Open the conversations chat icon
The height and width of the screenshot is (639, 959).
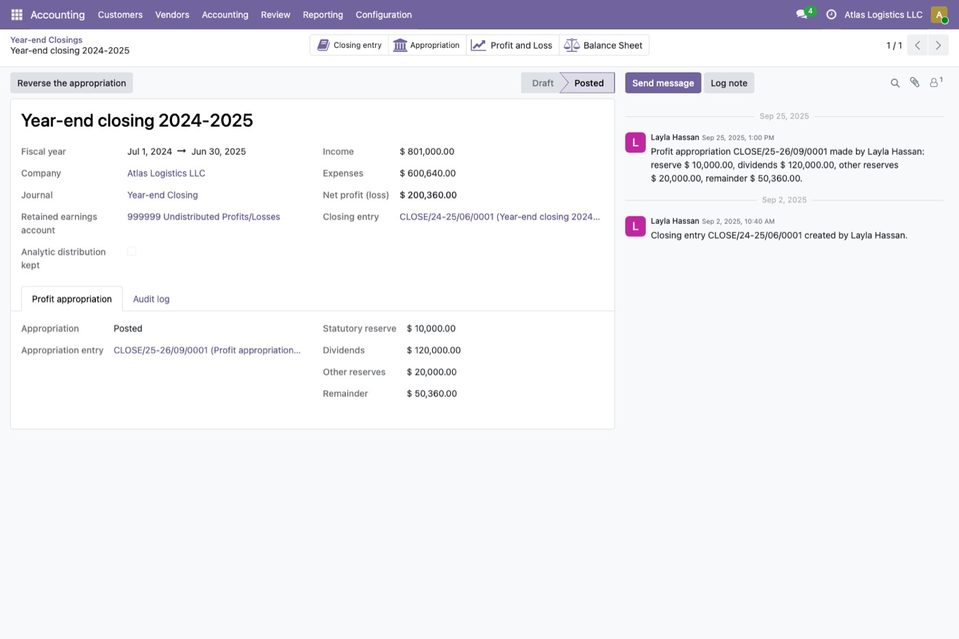802,14
